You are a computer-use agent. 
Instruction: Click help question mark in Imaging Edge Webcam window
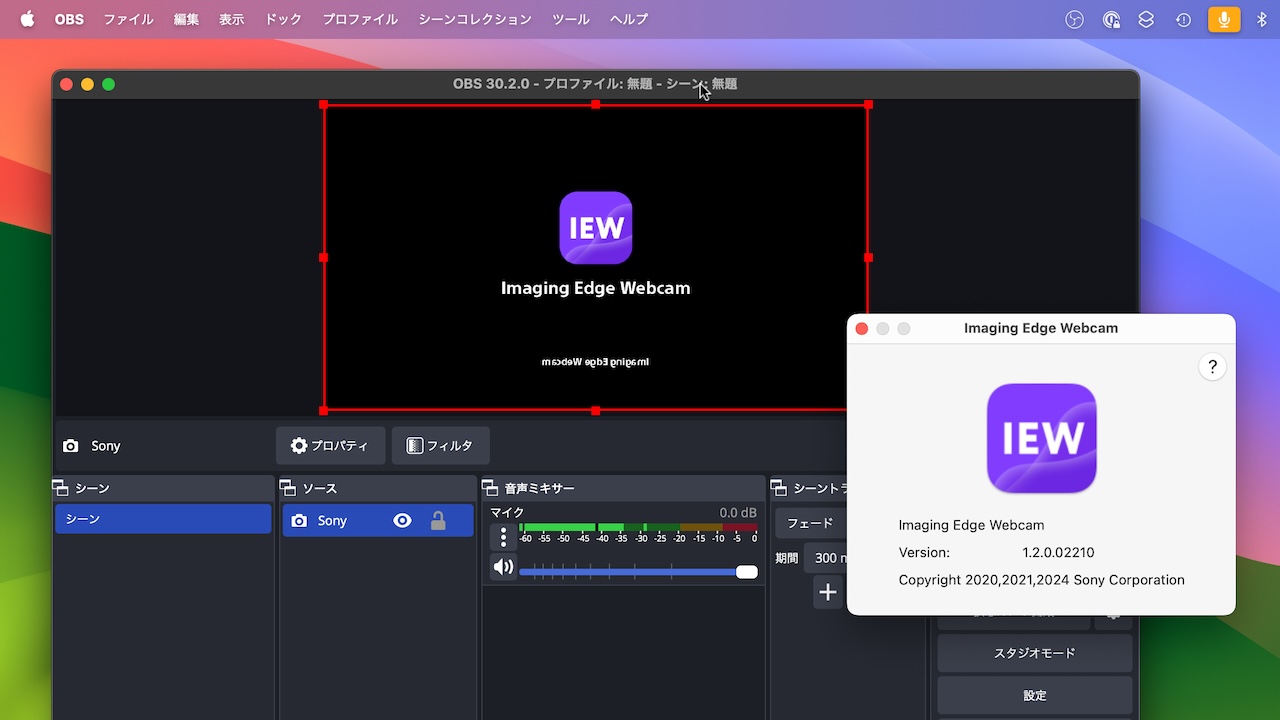pos(1212,367)
